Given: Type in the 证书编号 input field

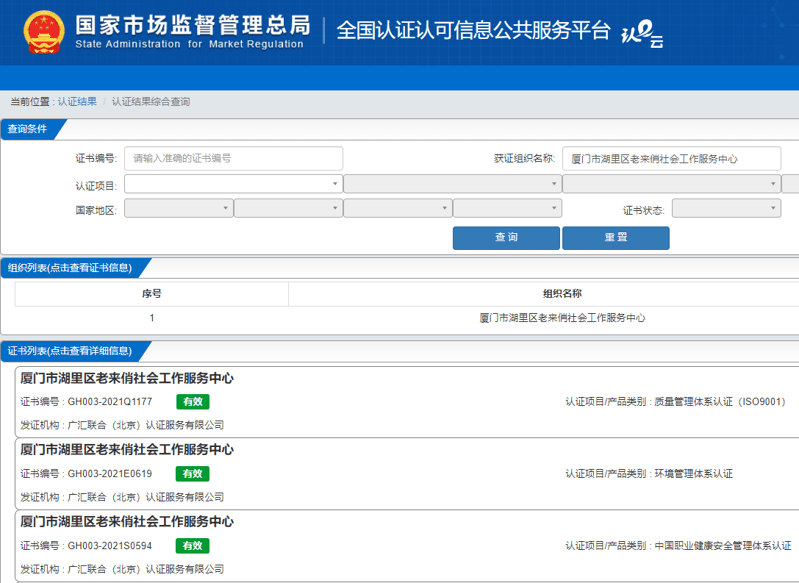Looking at the screenshot, I should (x=233, y=158).
